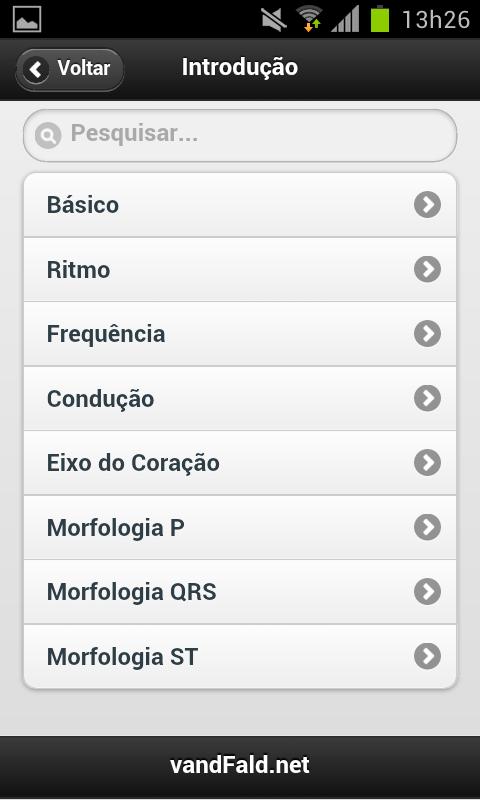480x800 pixels.
Task: Open Morfologia QRS chevron
Action: [x=427, y=591]
